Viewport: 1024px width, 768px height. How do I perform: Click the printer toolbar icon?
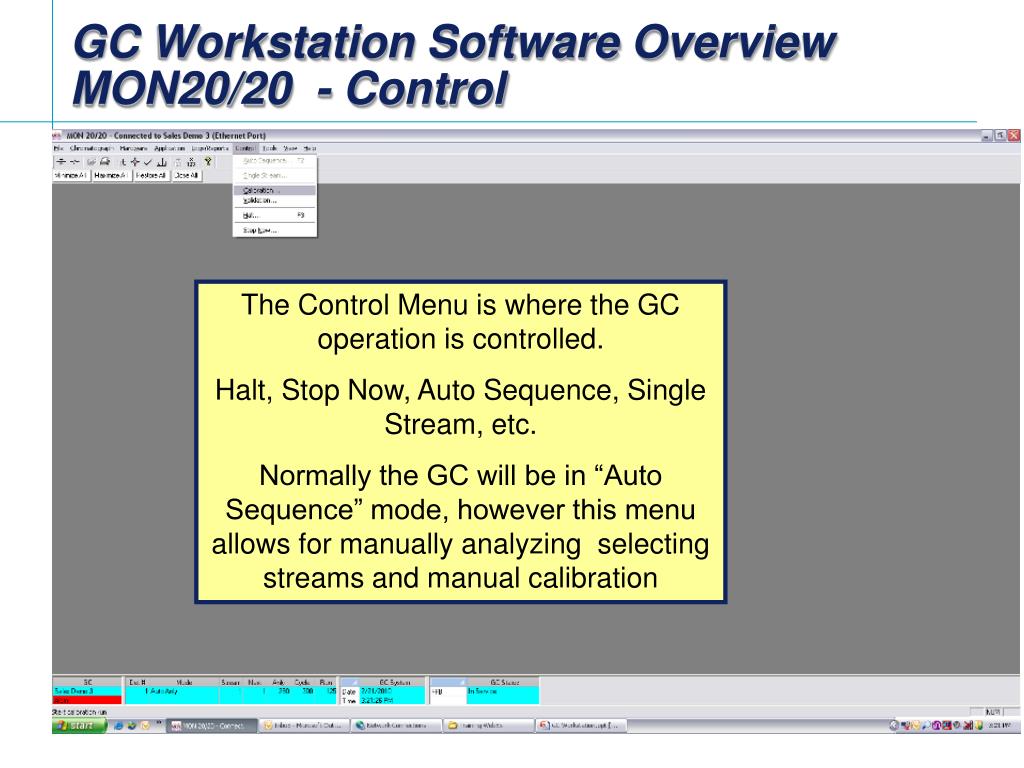(105, 162)
